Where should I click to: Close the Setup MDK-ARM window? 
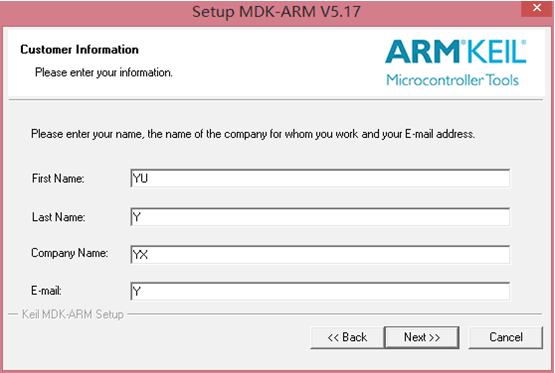537,8
